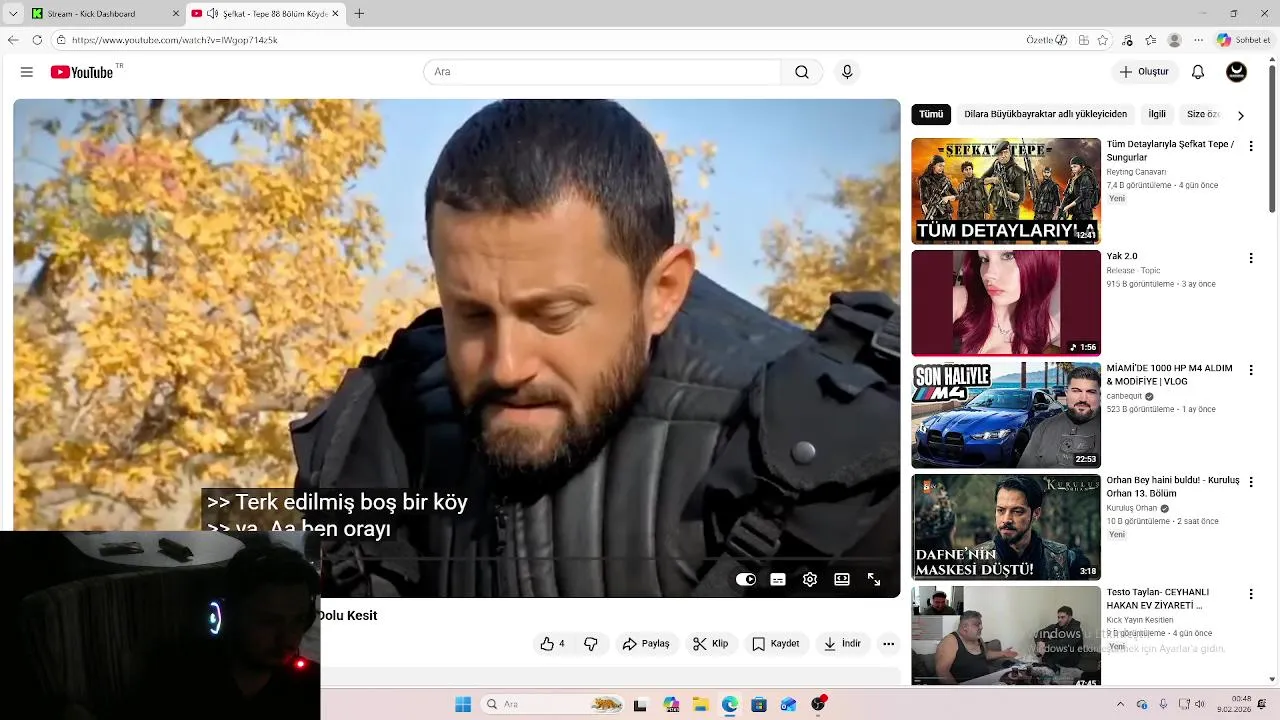1280x720 pixels.
Task: Open the YouTube account avatar menu
Action: point(1237,72)
